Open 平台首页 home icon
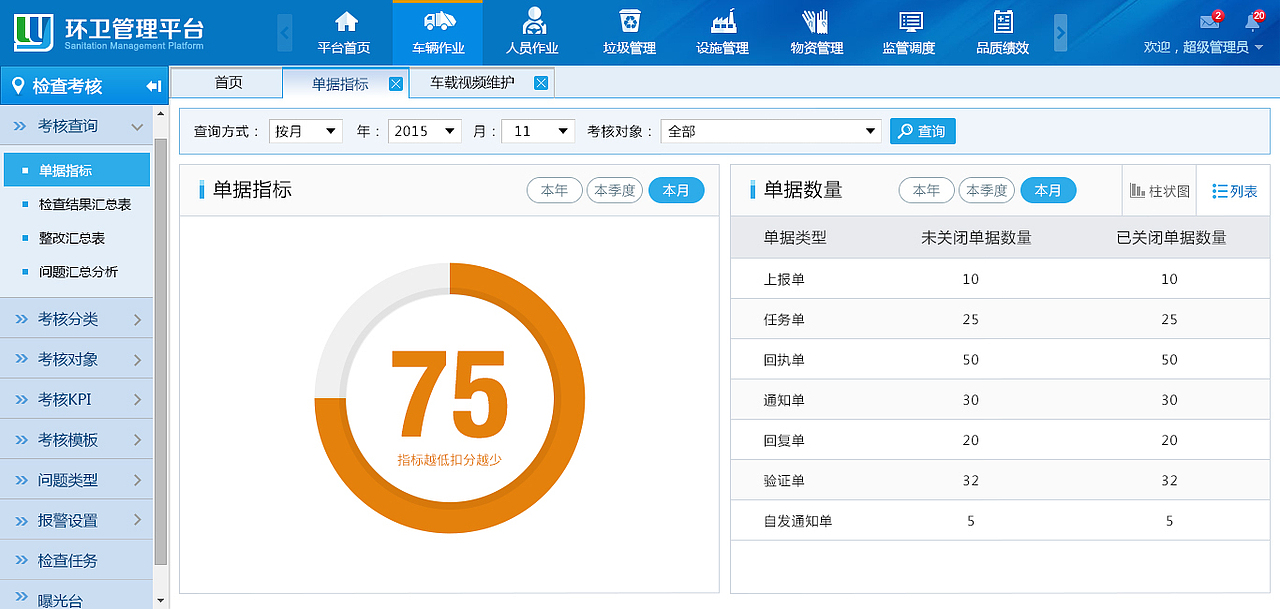Screen dimensions: 1280x609 [346, 21]
